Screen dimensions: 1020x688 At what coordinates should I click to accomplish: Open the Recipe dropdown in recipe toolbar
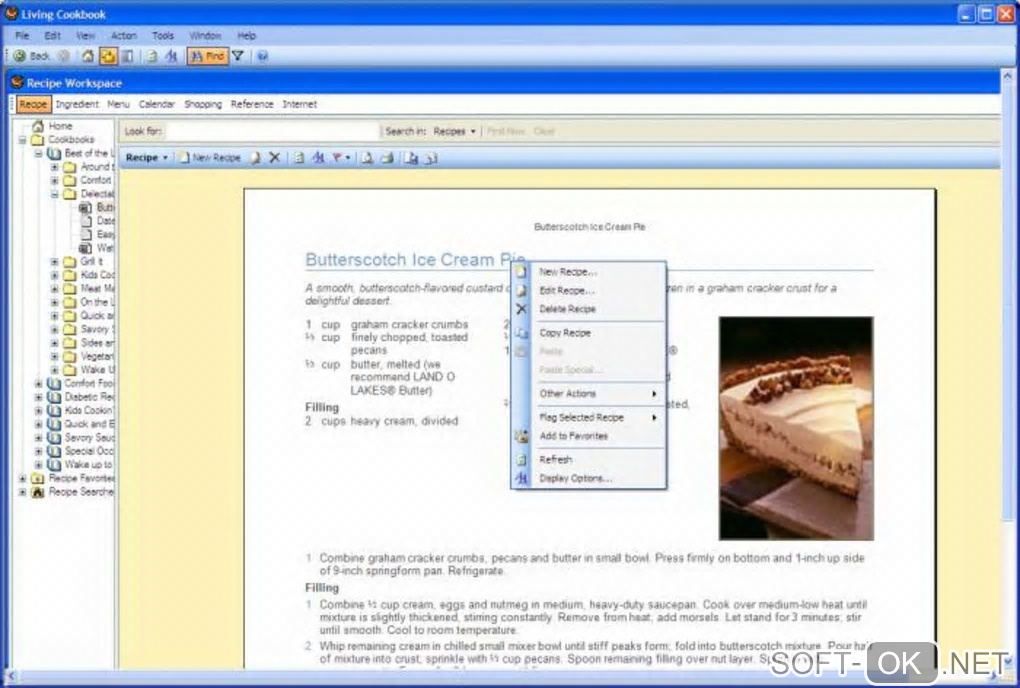[146, 158]
